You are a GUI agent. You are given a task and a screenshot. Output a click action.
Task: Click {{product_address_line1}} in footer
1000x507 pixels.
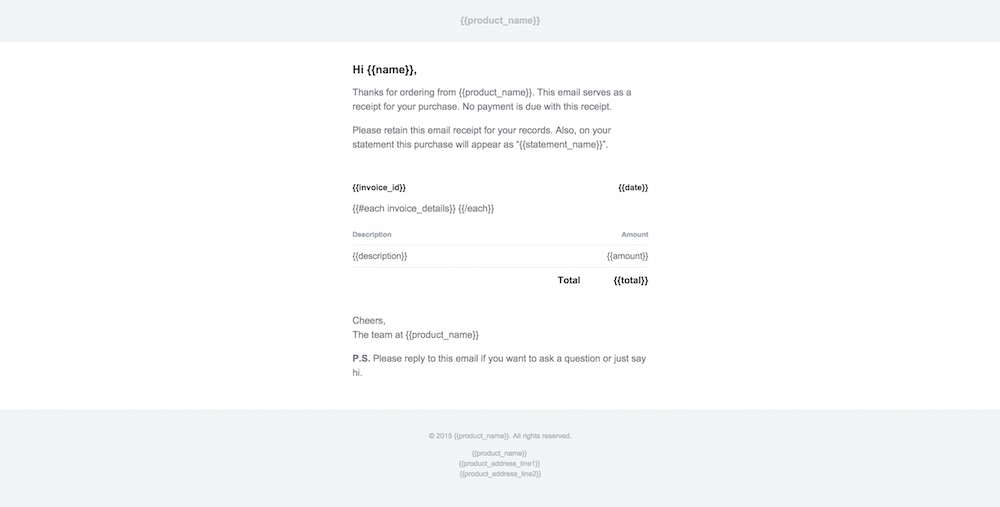(499, 464)
